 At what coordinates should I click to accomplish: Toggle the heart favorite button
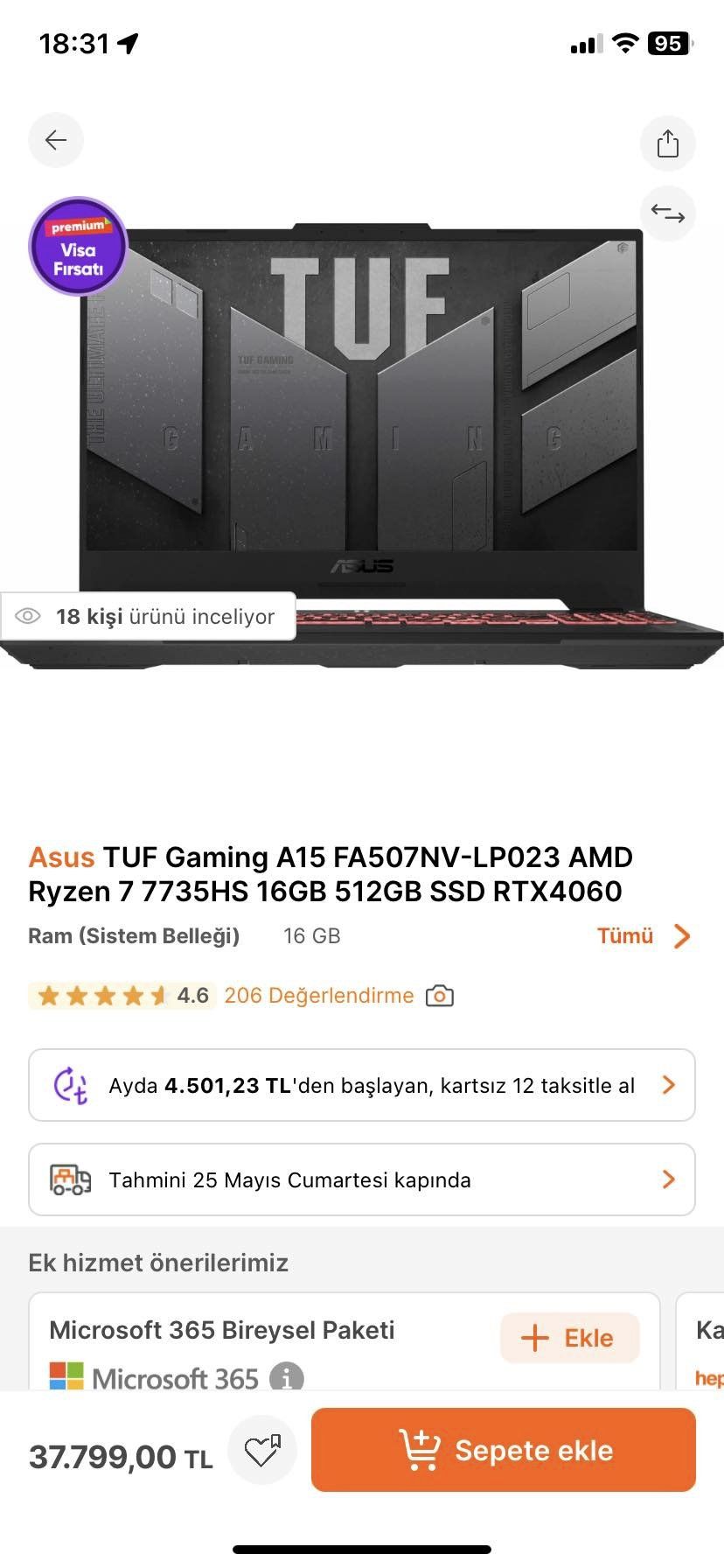tap(261, 1450)
